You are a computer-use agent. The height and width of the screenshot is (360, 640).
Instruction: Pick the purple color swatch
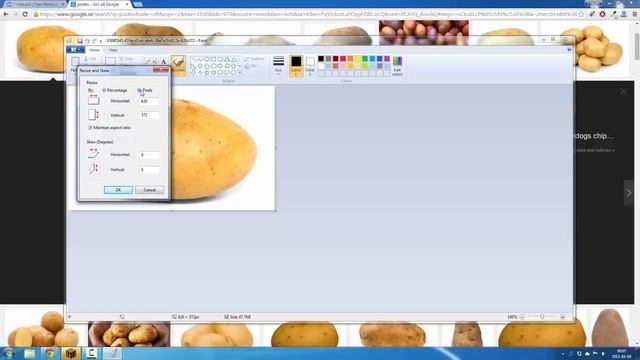click(387, 59)
